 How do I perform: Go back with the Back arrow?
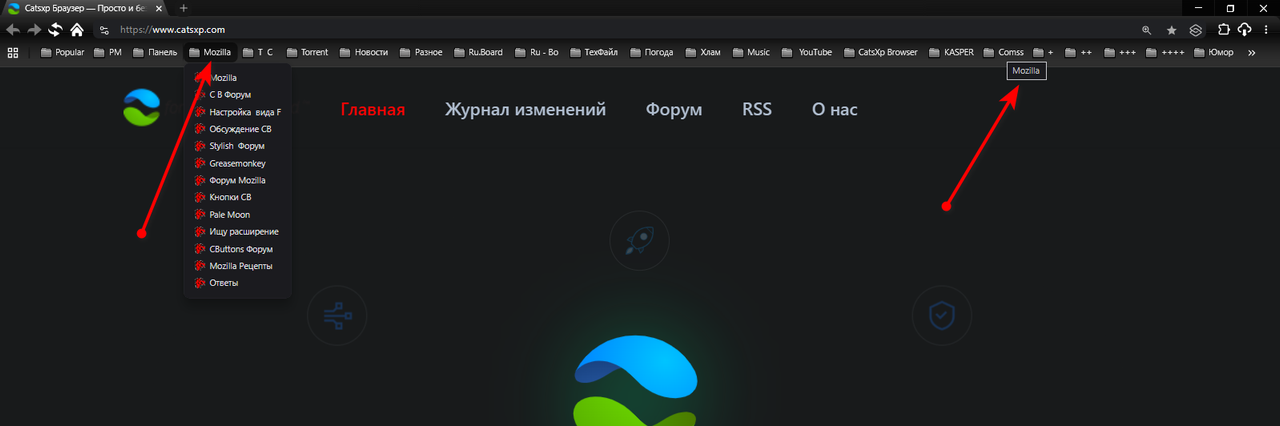click(x=13, y=30)
